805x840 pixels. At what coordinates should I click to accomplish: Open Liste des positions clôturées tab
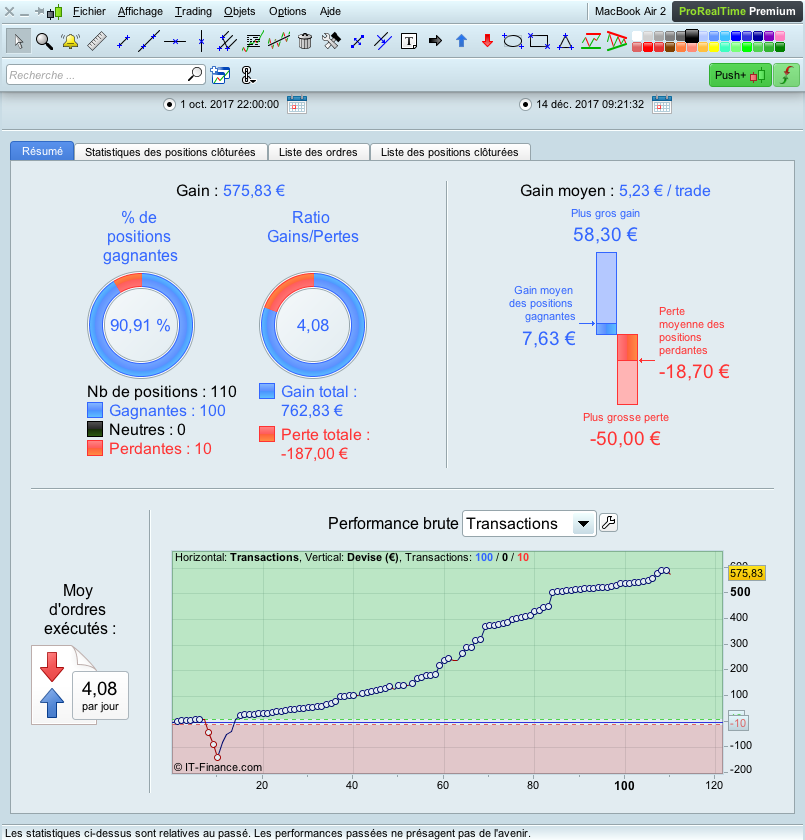(449, 152)
